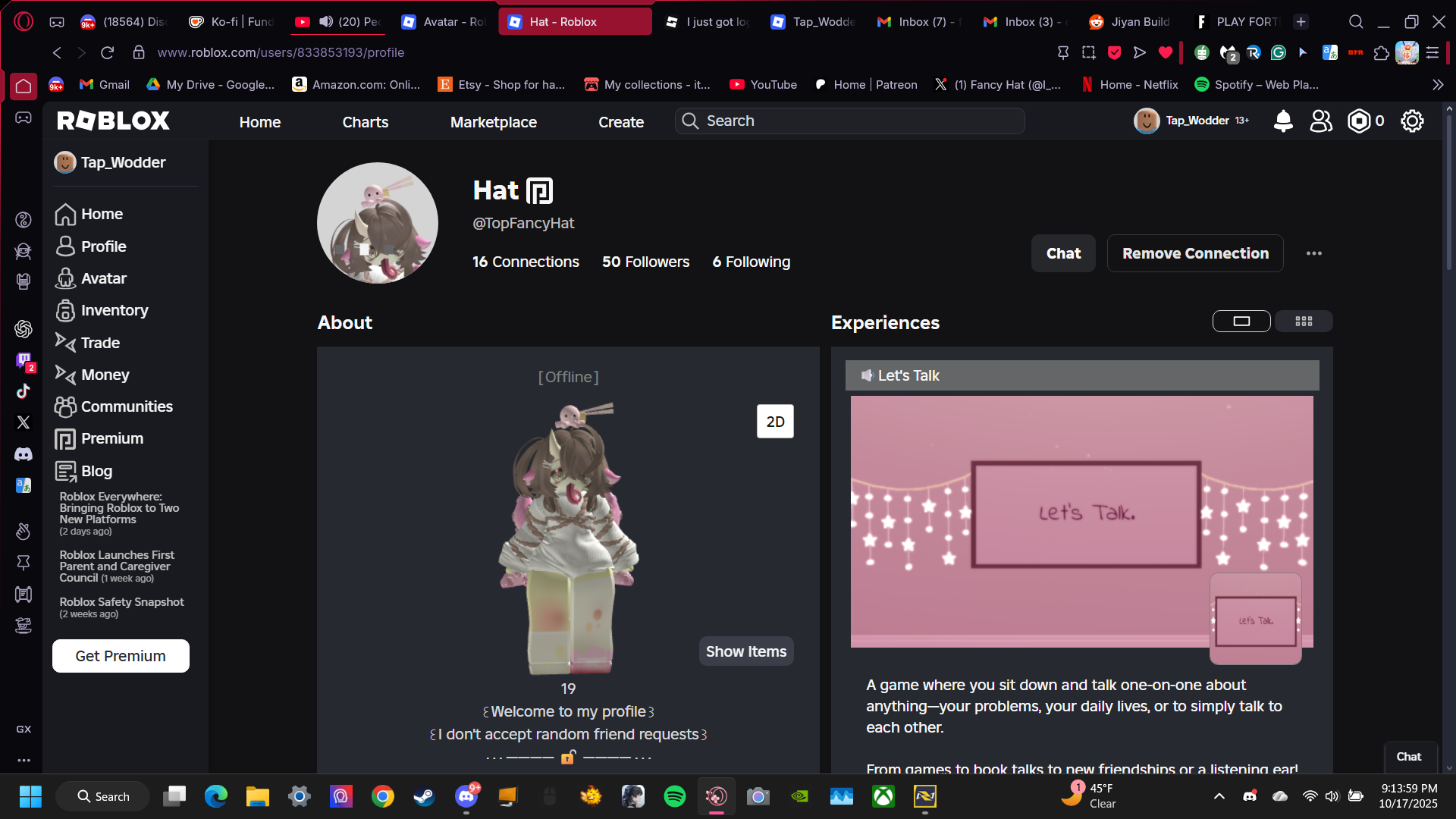Viewport: 1456px width, 819px height.
Task: Open Roblox notifications bell
Action: point(1283,121)
